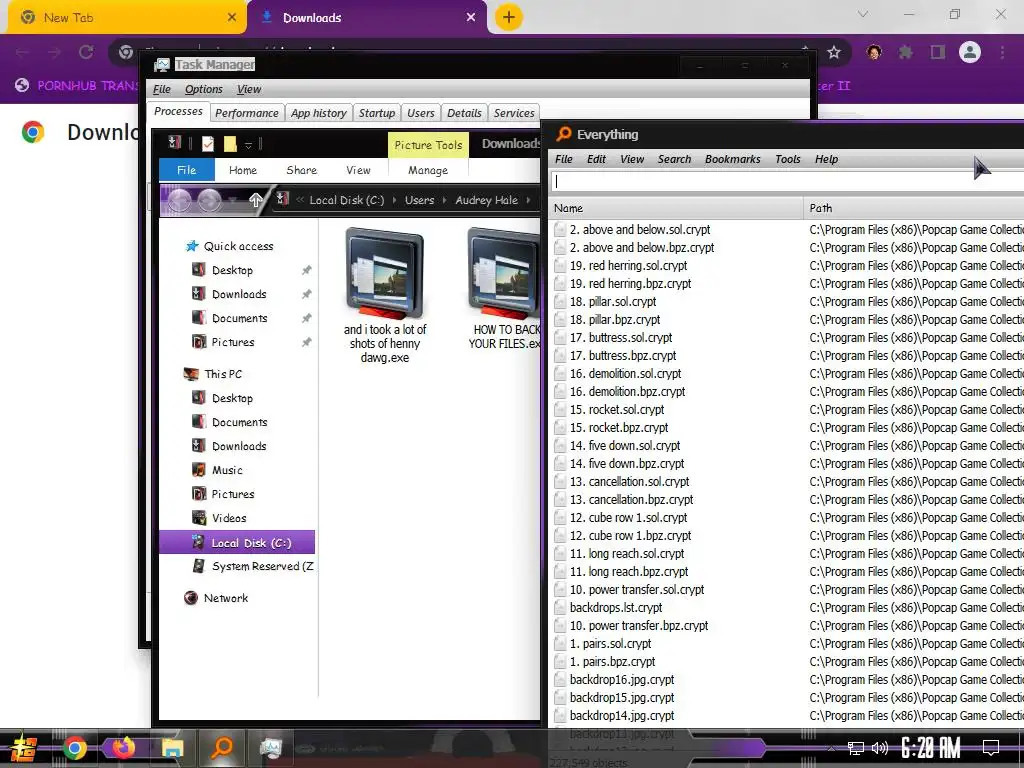Open Manage tab under Picture Tools
This screenshot has width=1024, height=768.
(428, 170)
